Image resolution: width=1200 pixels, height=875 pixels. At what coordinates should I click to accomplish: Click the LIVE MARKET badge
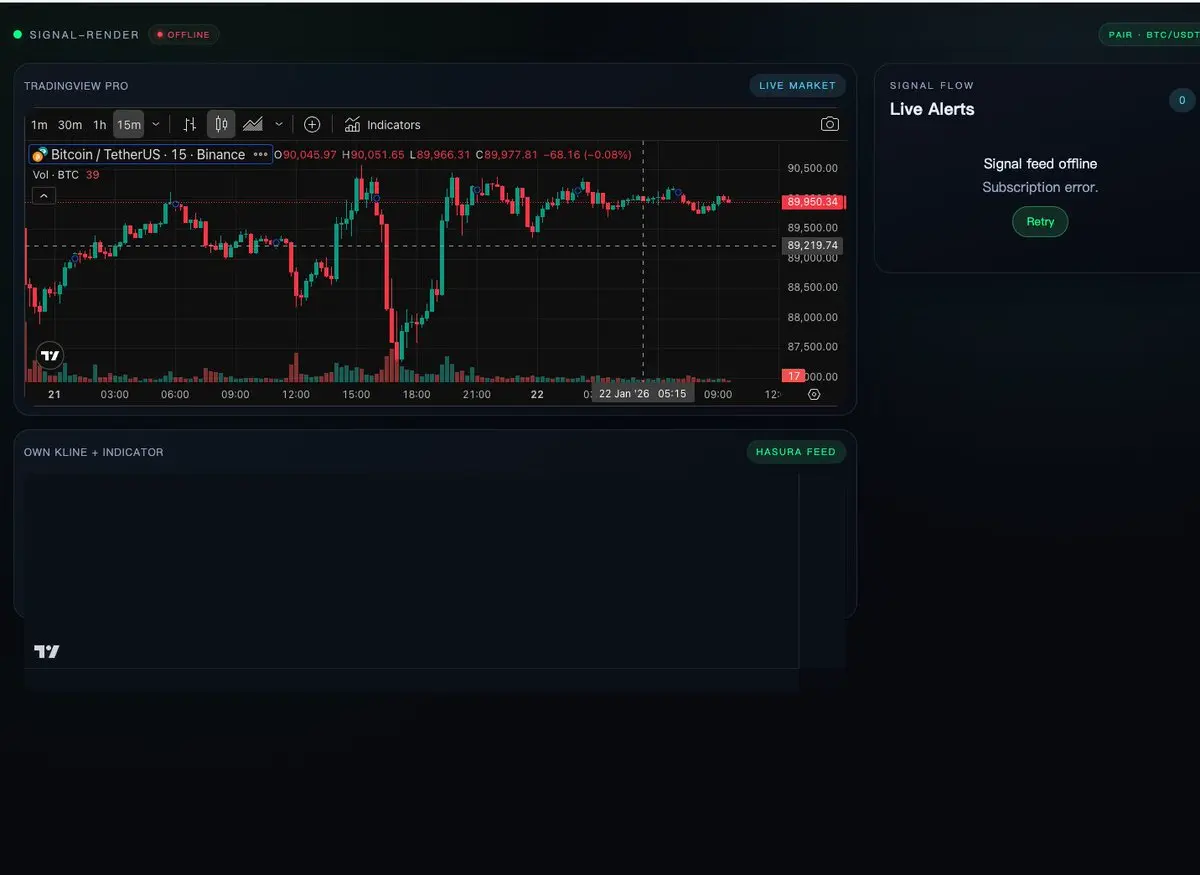(797, 86)
